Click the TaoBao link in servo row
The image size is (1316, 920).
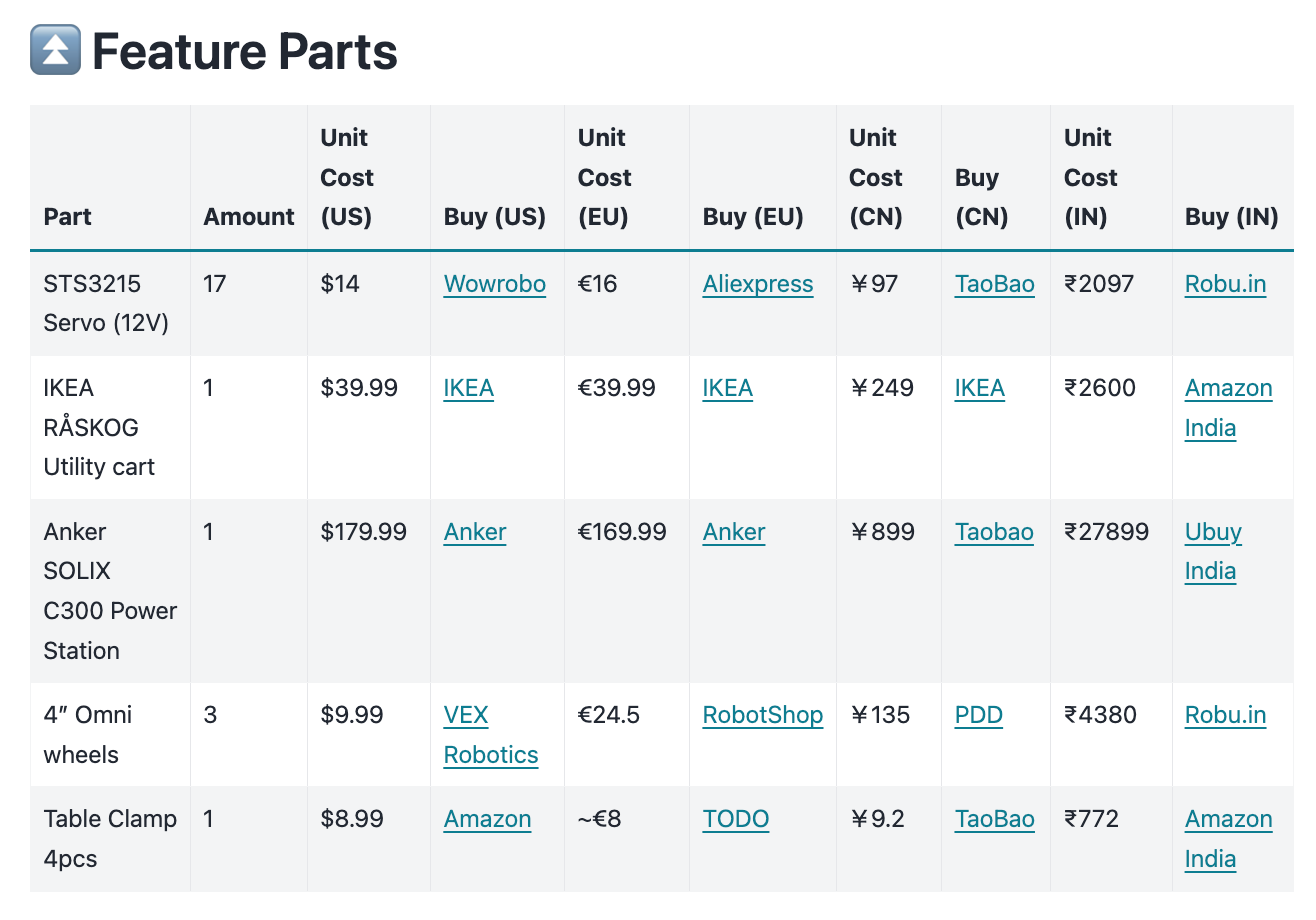pyautogui.click(x=994, y=284)
